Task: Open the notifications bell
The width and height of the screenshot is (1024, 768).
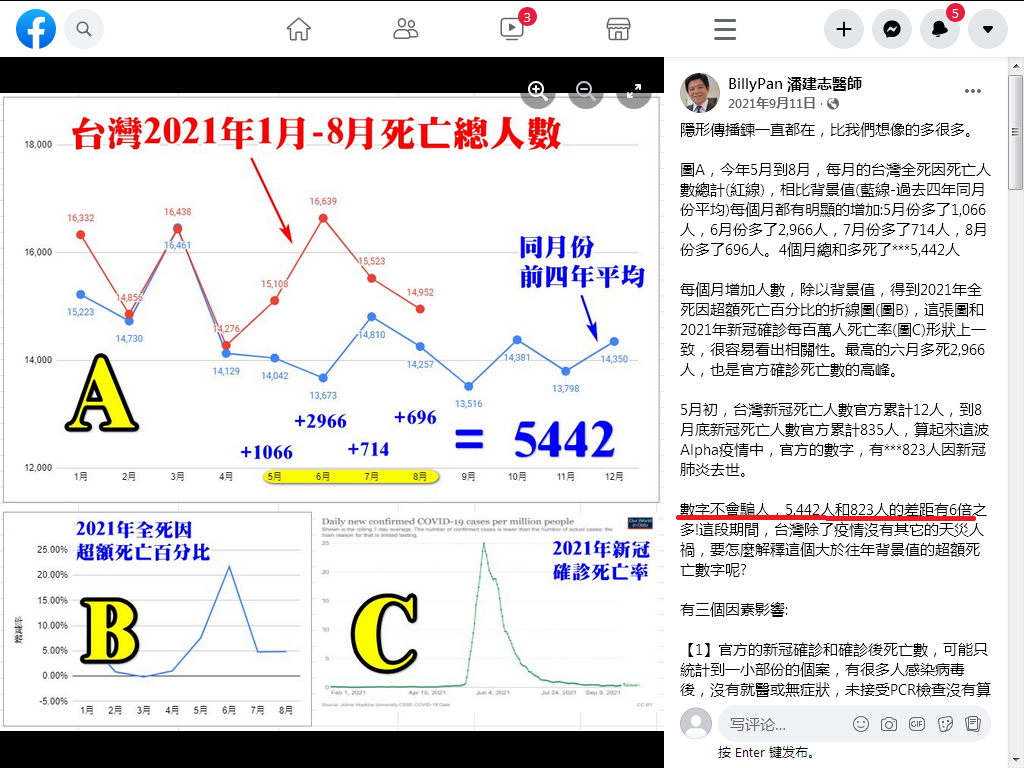Action: [940, 29]
